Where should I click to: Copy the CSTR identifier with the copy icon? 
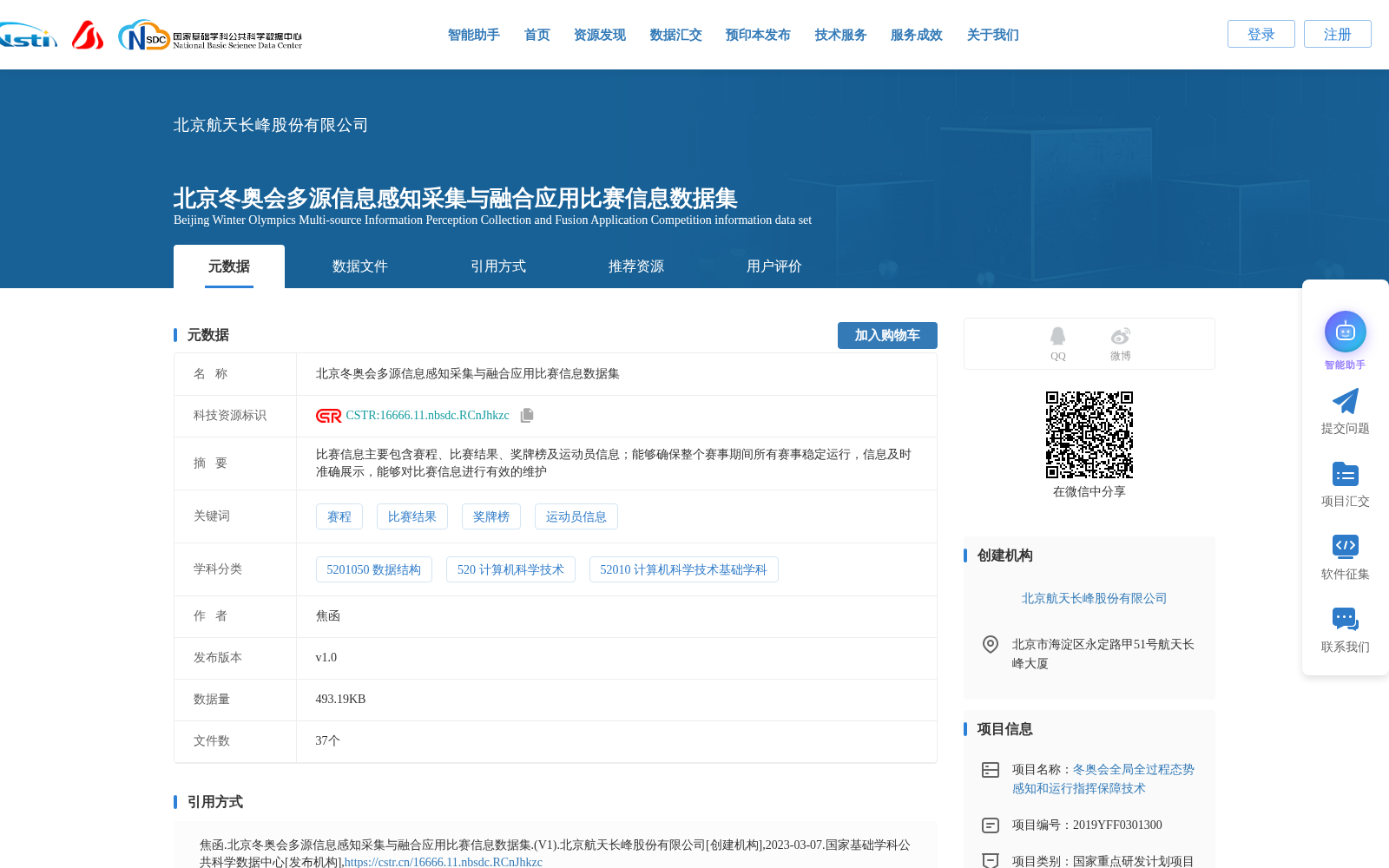click(527, 416)
